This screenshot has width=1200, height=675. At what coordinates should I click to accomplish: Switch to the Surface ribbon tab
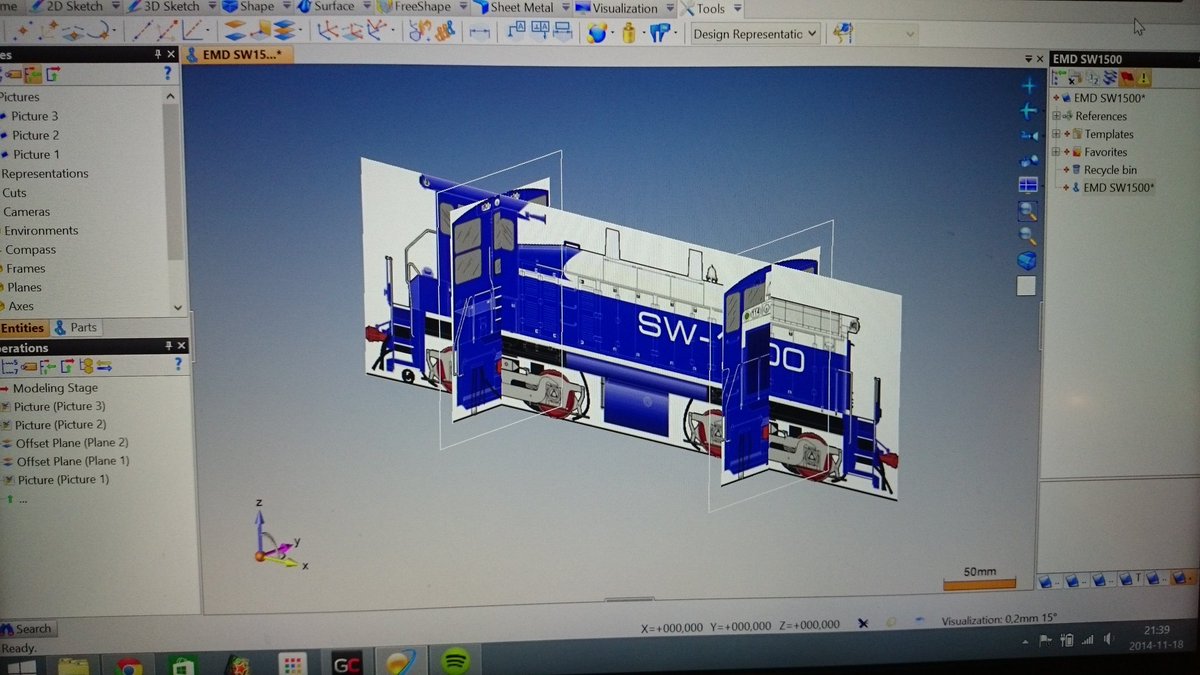pos(333,7)
